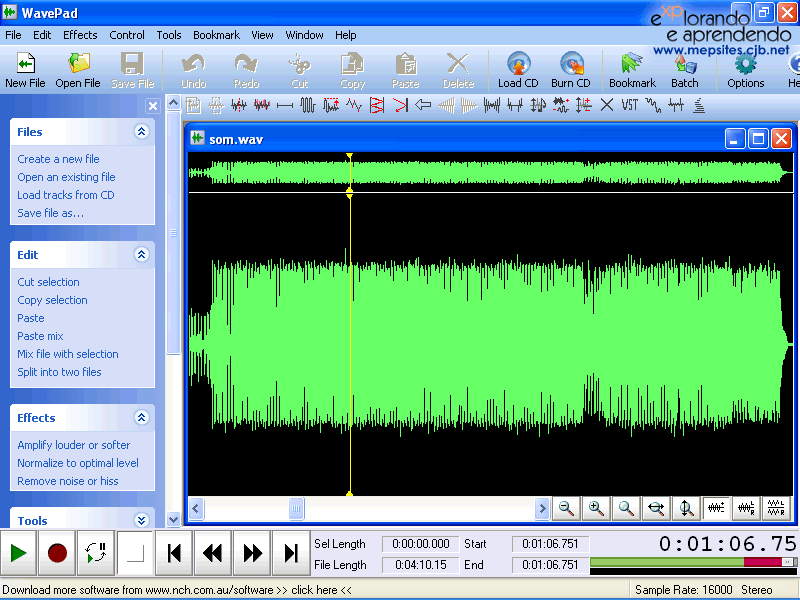Click the red Record button
The height and width of the screenshot is (600, 800).
pyautogui.click(x=57, y=553)
